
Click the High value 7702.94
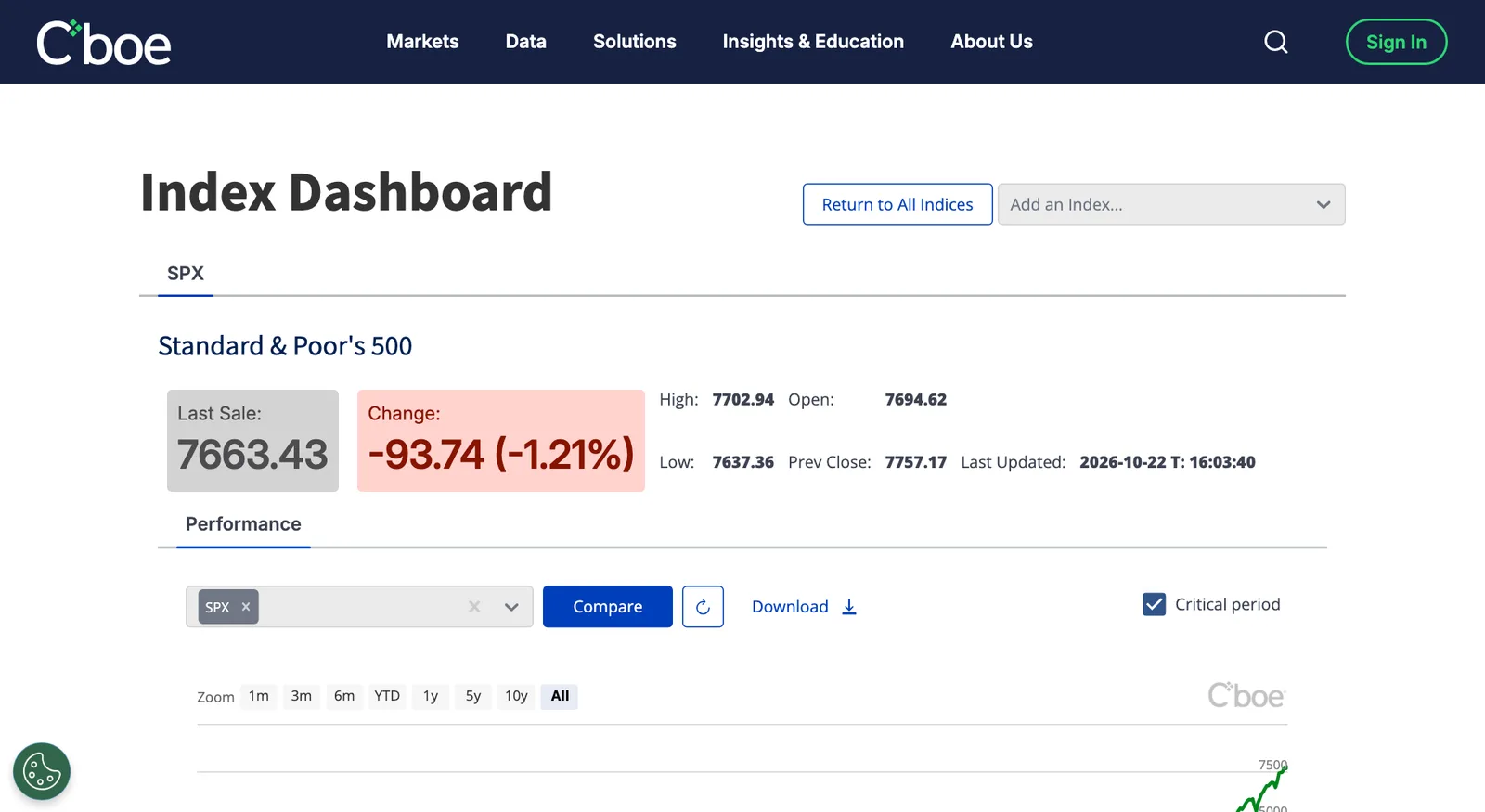coord(742,400)
